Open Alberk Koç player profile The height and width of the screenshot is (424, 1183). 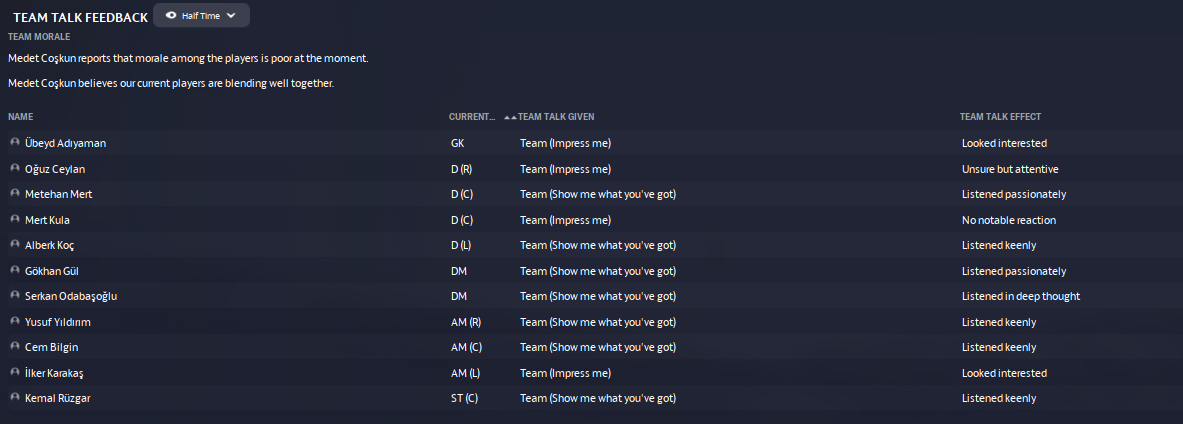(51, 245)
